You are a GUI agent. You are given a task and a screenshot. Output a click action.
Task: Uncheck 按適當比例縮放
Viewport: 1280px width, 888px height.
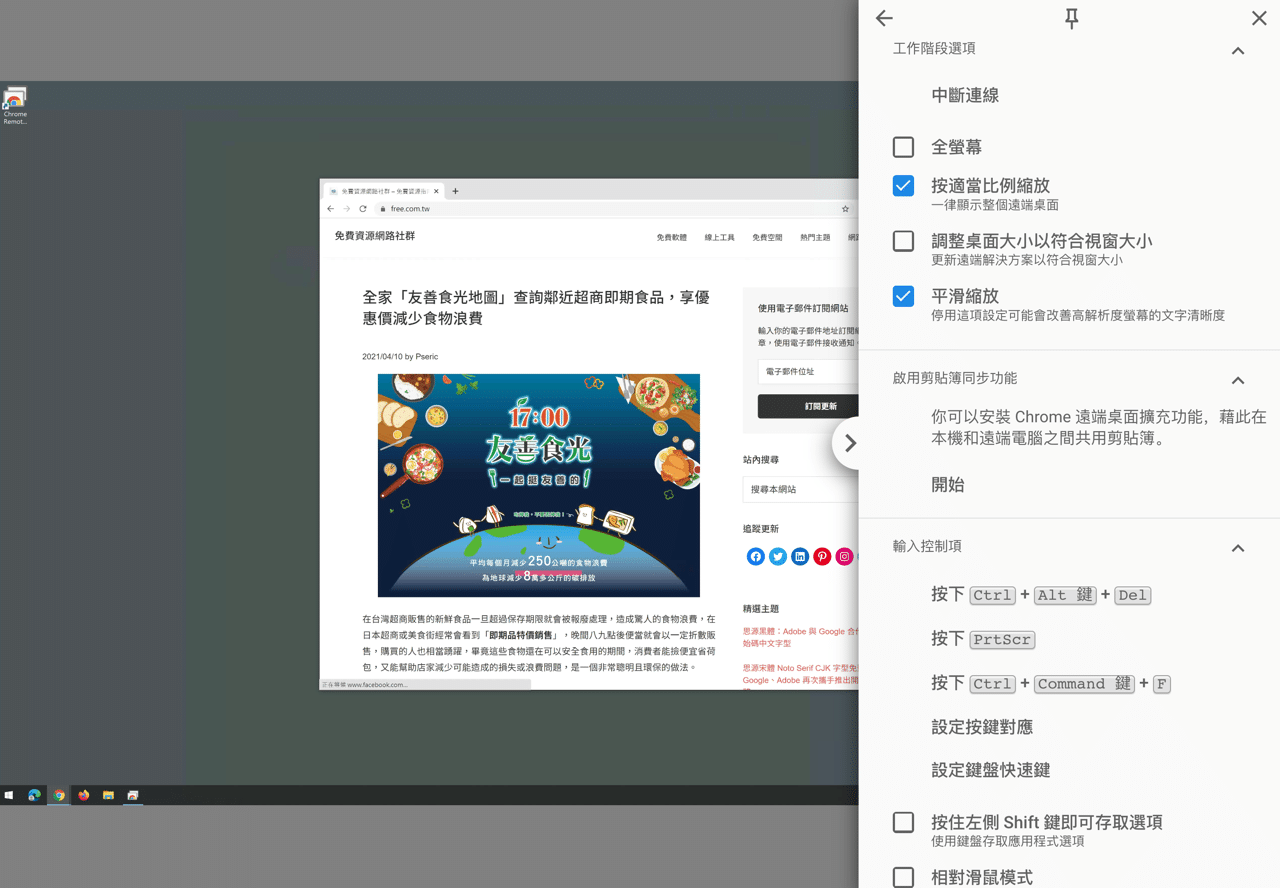[x=903, y=186]
